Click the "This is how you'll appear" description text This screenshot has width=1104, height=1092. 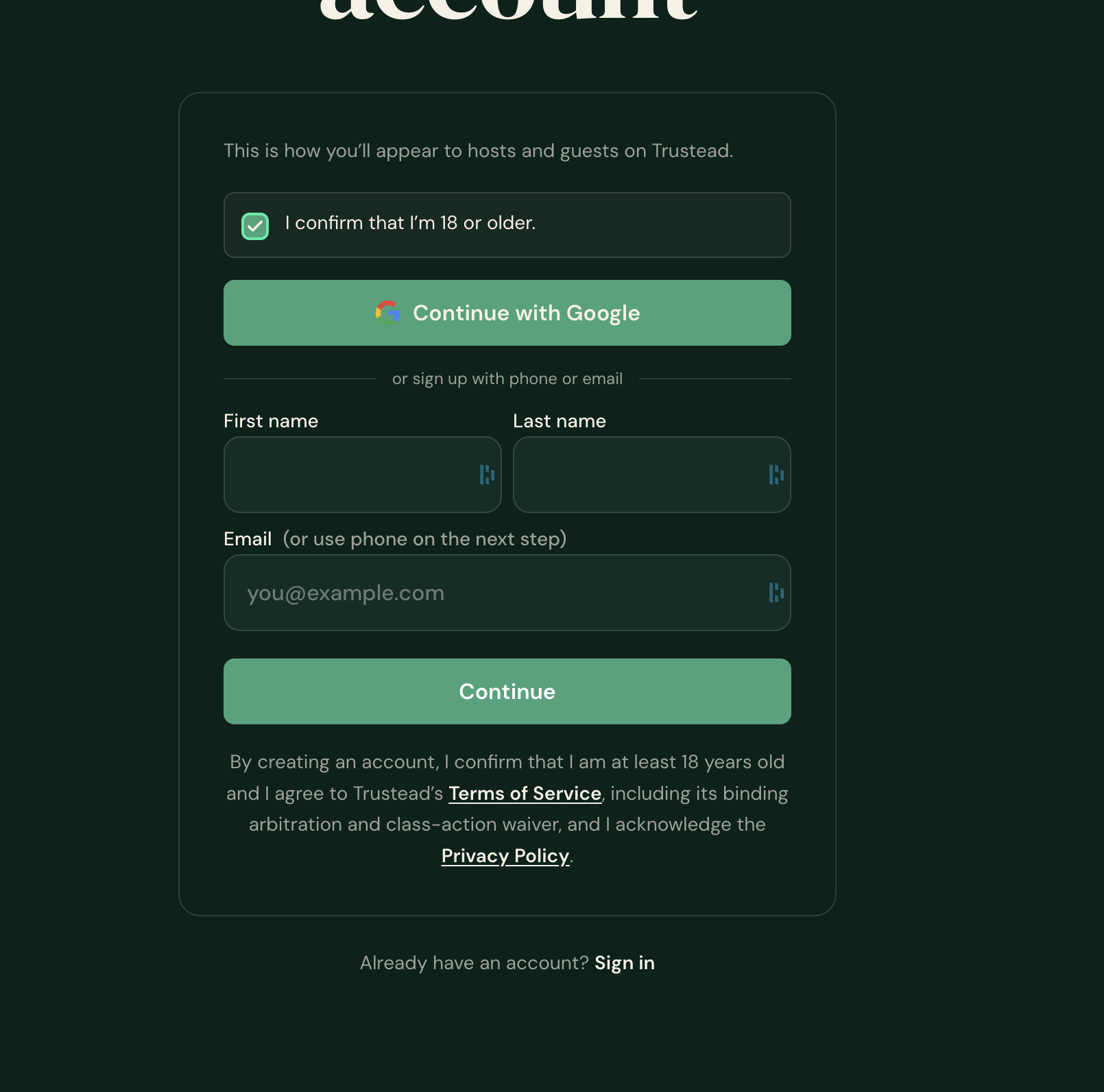tap(479, 151)
